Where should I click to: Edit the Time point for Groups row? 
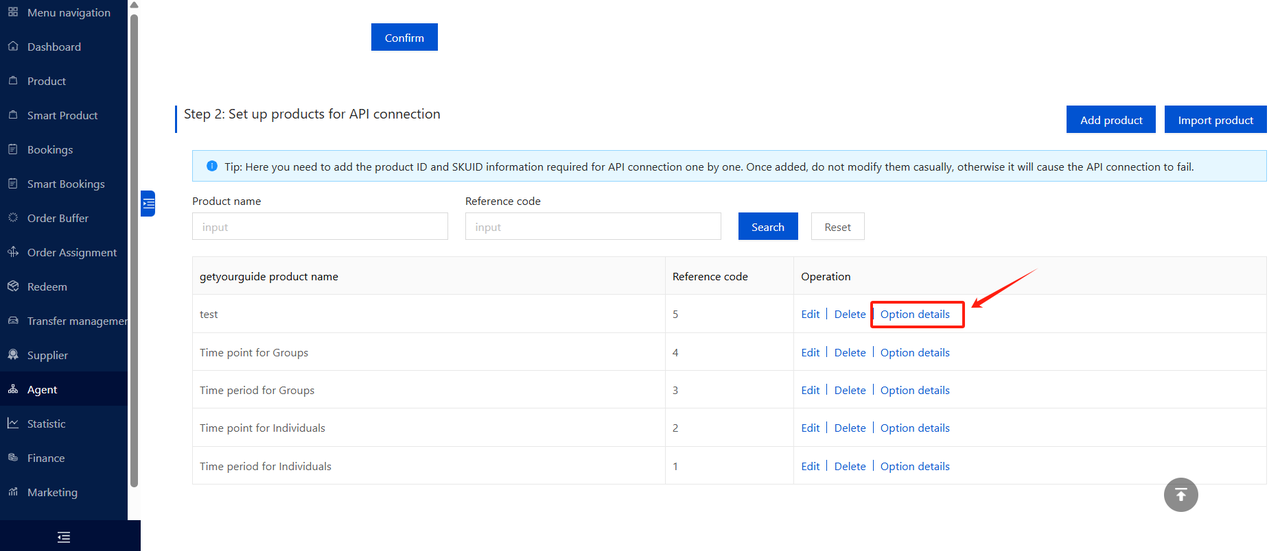pyautogui.click(x=810, y=352)
